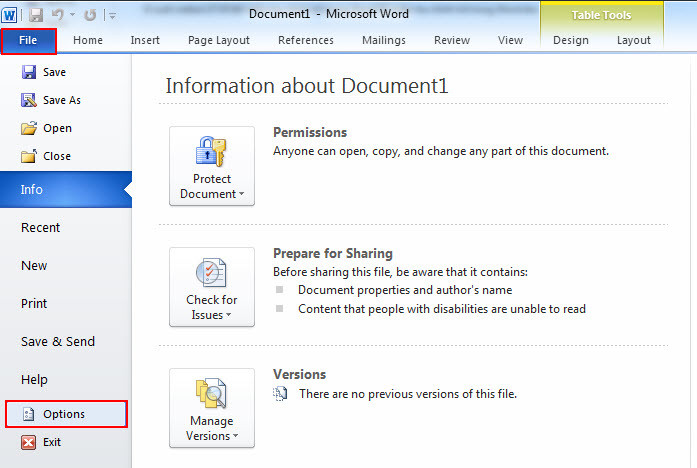Switch to the Insert ribbon tab
Screen dimensions: 697x468
pos(145,40)
